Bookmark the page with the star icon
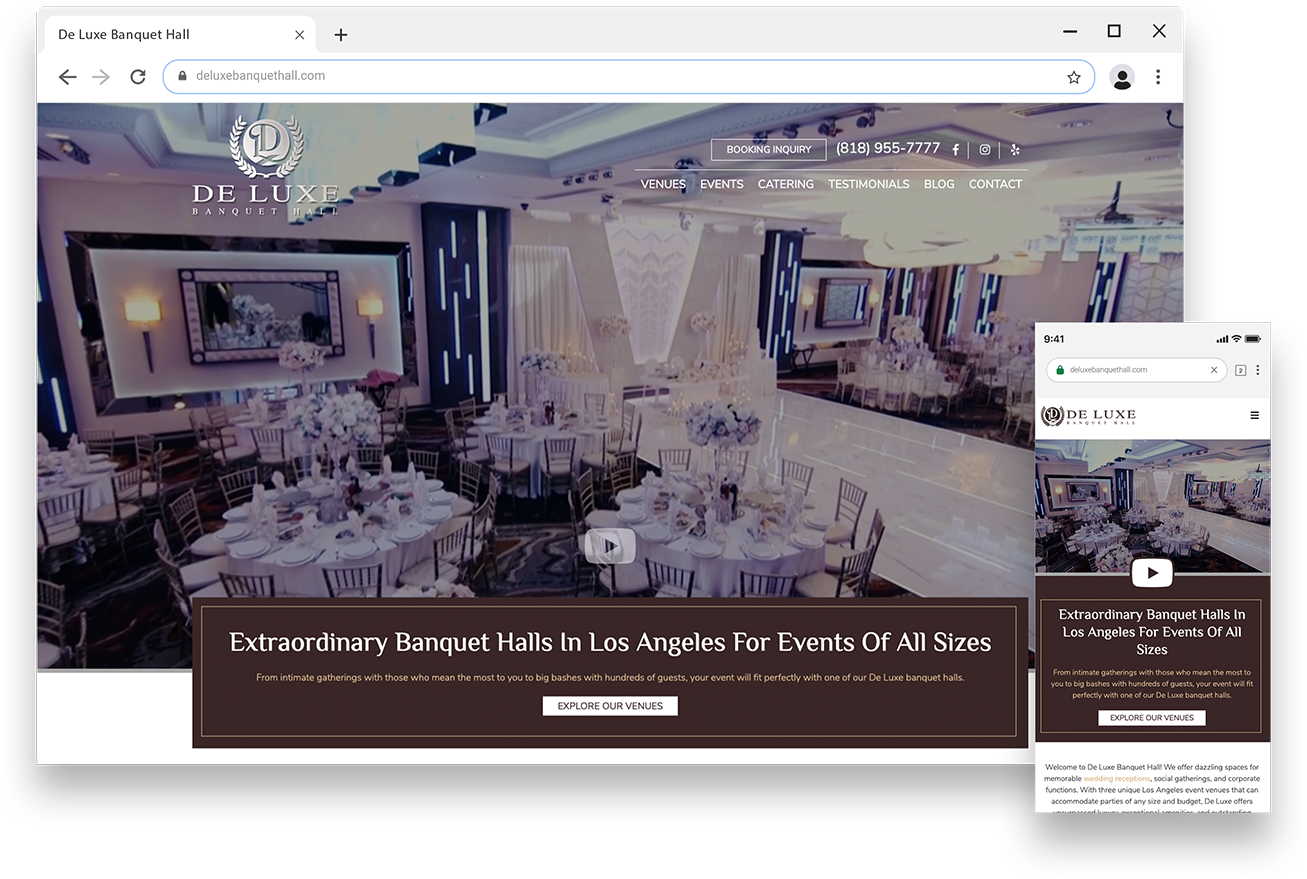 click(x=1074, y=77)
